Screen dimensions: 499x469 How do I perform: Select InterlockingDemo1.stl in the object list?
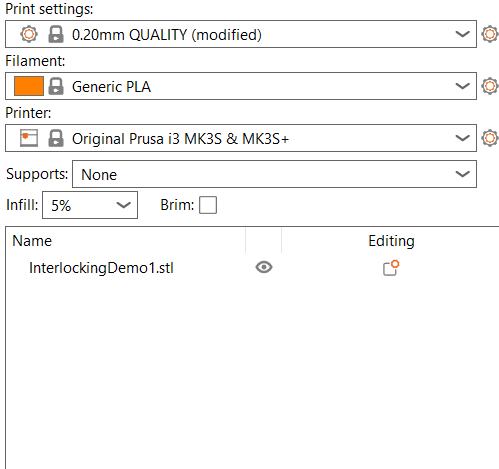[x=101, y=268]
